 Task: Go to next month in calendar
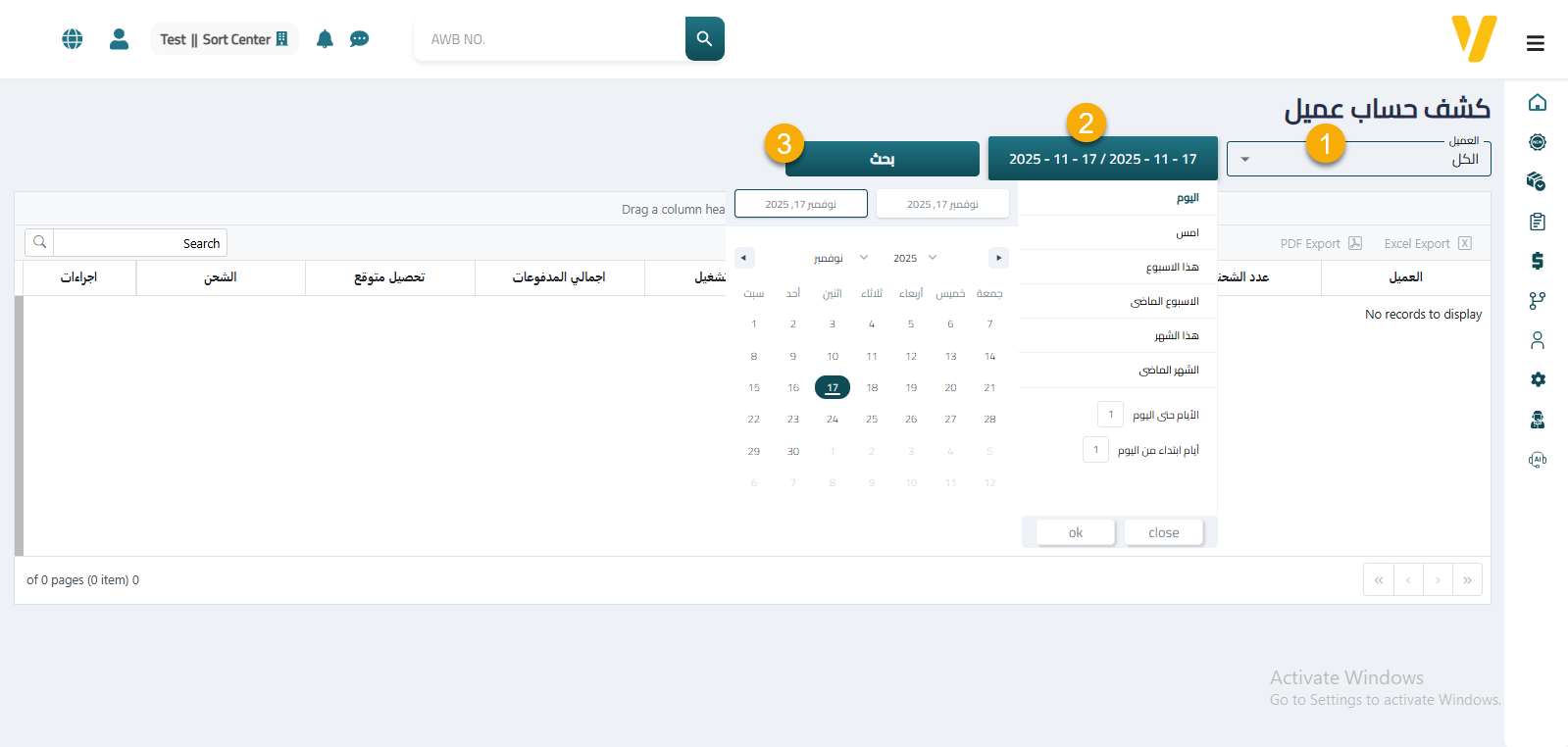998,258
